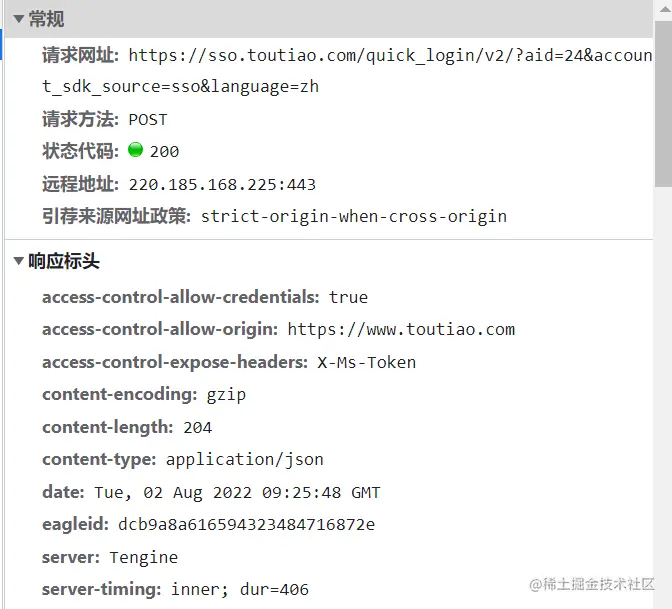Click the POST request method value
The height and width of the screenshot is (609, 672).
click(148, 120)
